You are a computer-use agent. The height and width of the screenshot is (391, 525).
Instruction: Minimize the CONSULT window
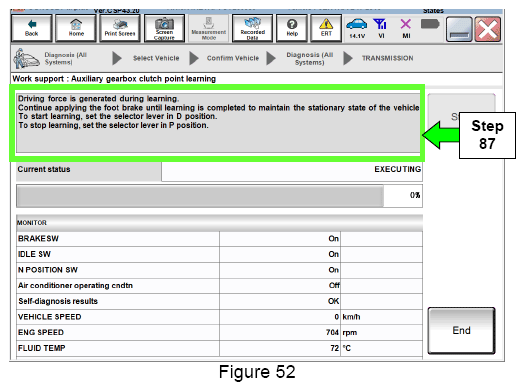[x=459, y=29]
